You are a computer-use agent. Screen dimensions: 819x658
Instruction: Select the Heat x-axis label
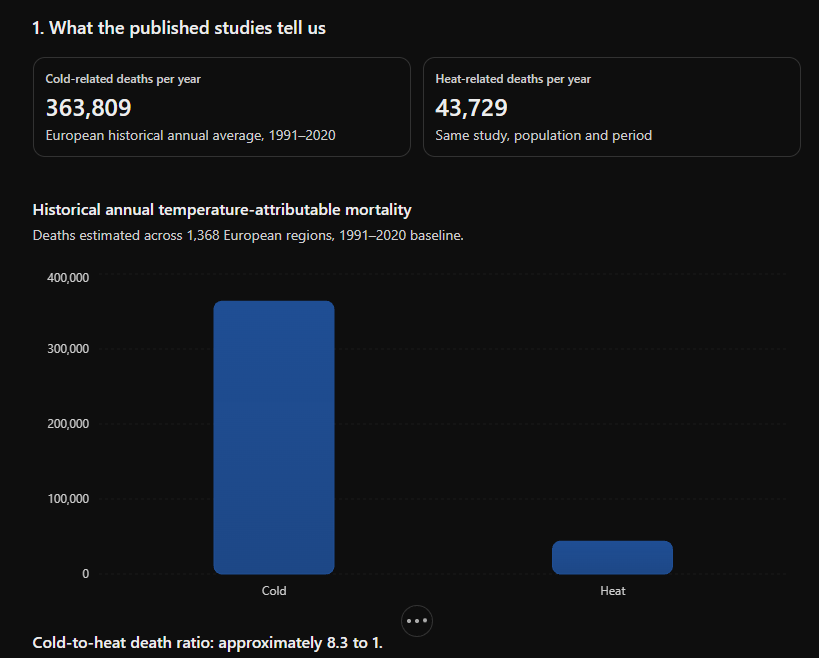(x=613, y=591)
